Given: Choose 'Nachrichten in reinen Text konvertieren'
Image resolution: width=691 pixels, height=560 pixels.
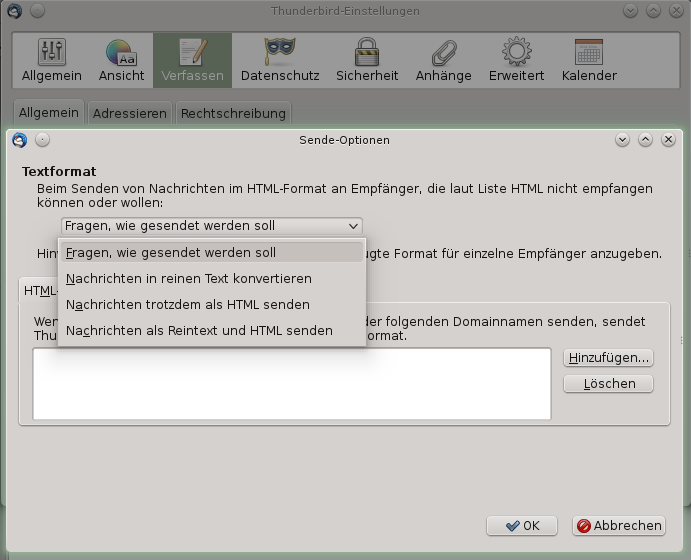Looking at the screenshot, I should 212,278.
